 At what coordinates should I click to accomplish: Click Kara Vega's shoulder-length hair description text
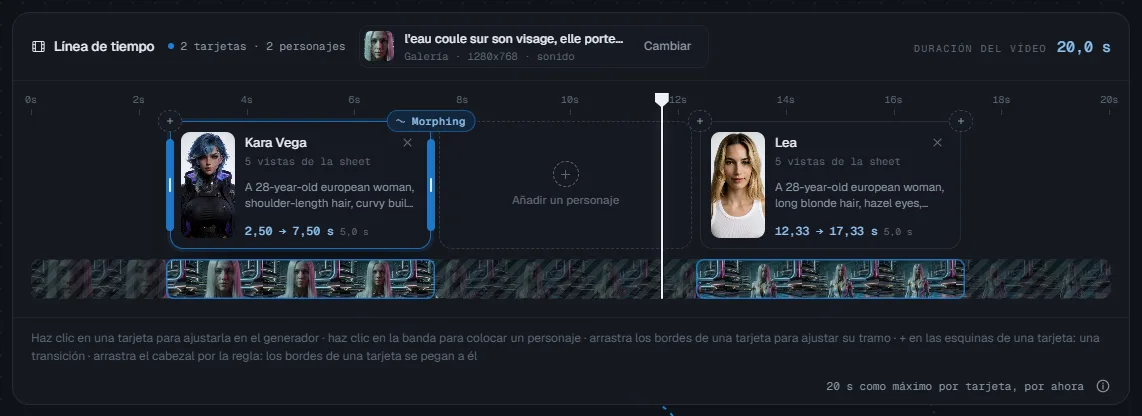click(330, 195)
